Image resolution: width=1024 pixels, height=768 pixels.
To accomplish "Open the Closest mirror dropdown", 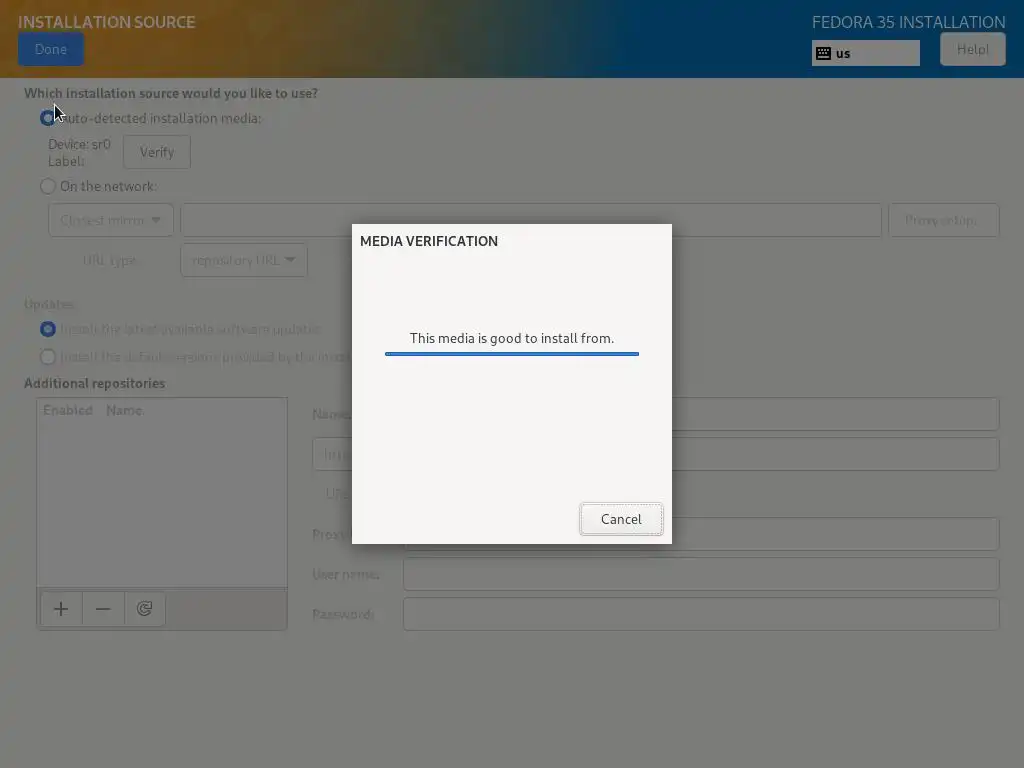I will [x=111, y=220].
